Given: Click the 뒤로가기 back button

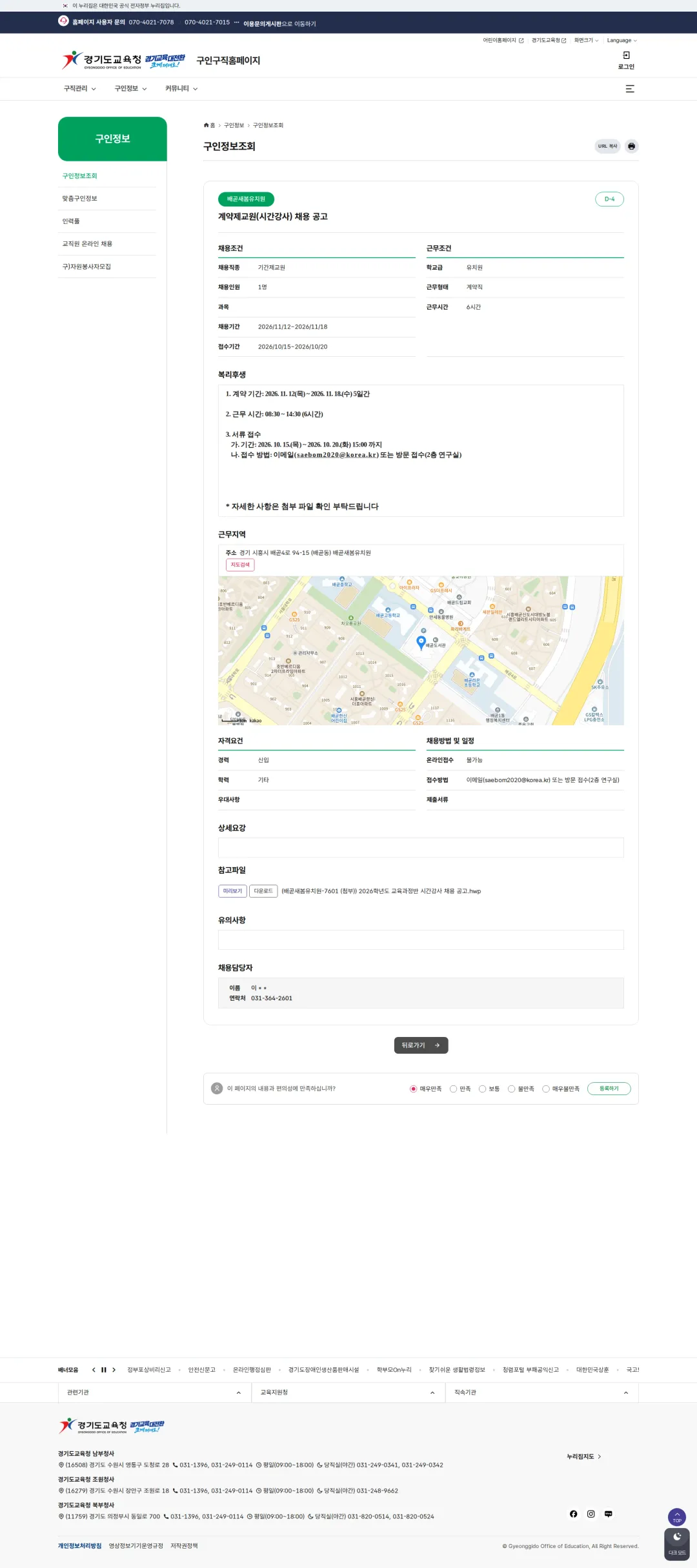Looking at the screenshot, I should (x=421, y=1045).
